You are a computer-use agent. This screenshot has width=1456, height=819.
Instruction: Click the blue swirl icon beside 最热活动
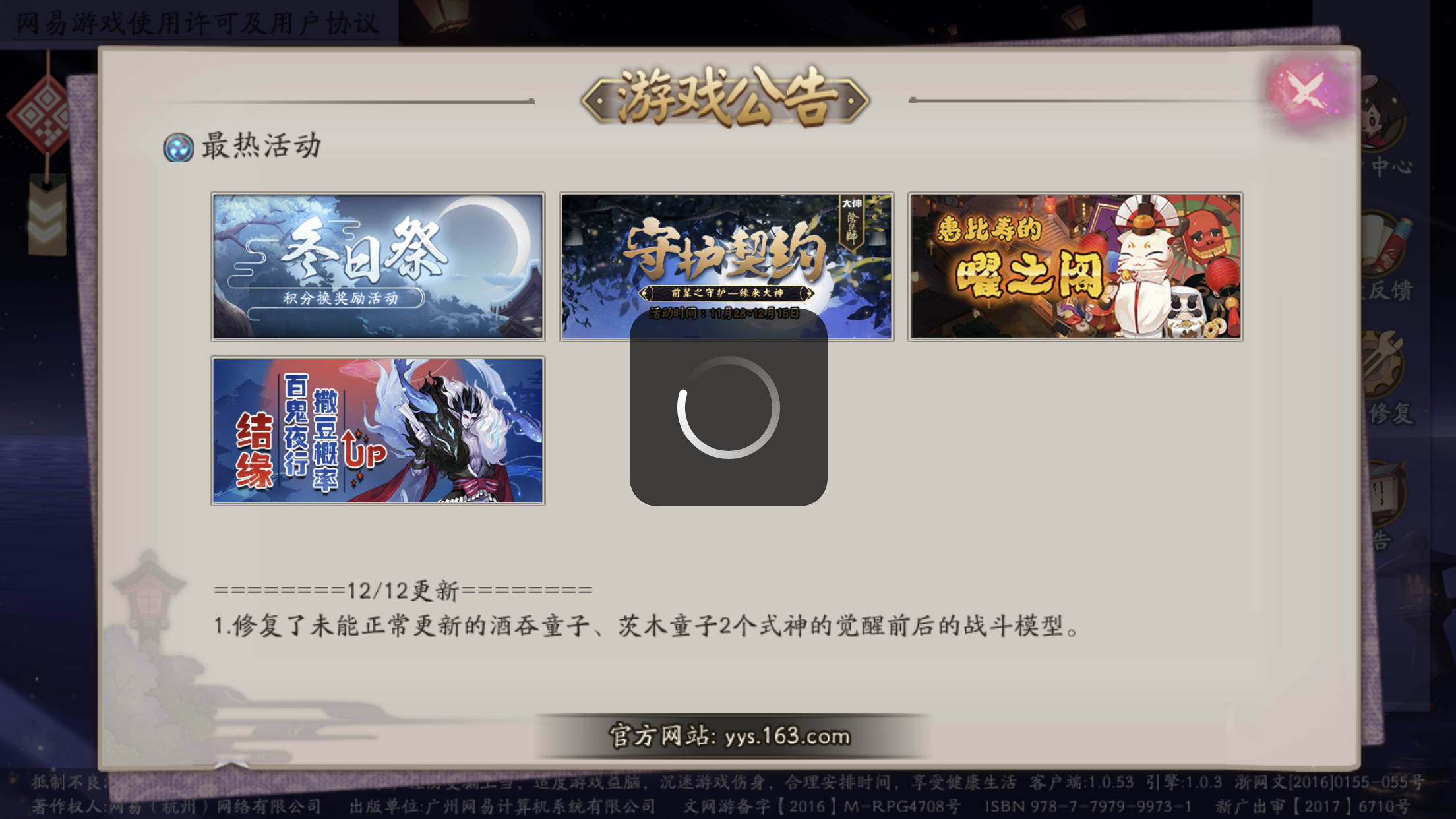pos(178,147)
